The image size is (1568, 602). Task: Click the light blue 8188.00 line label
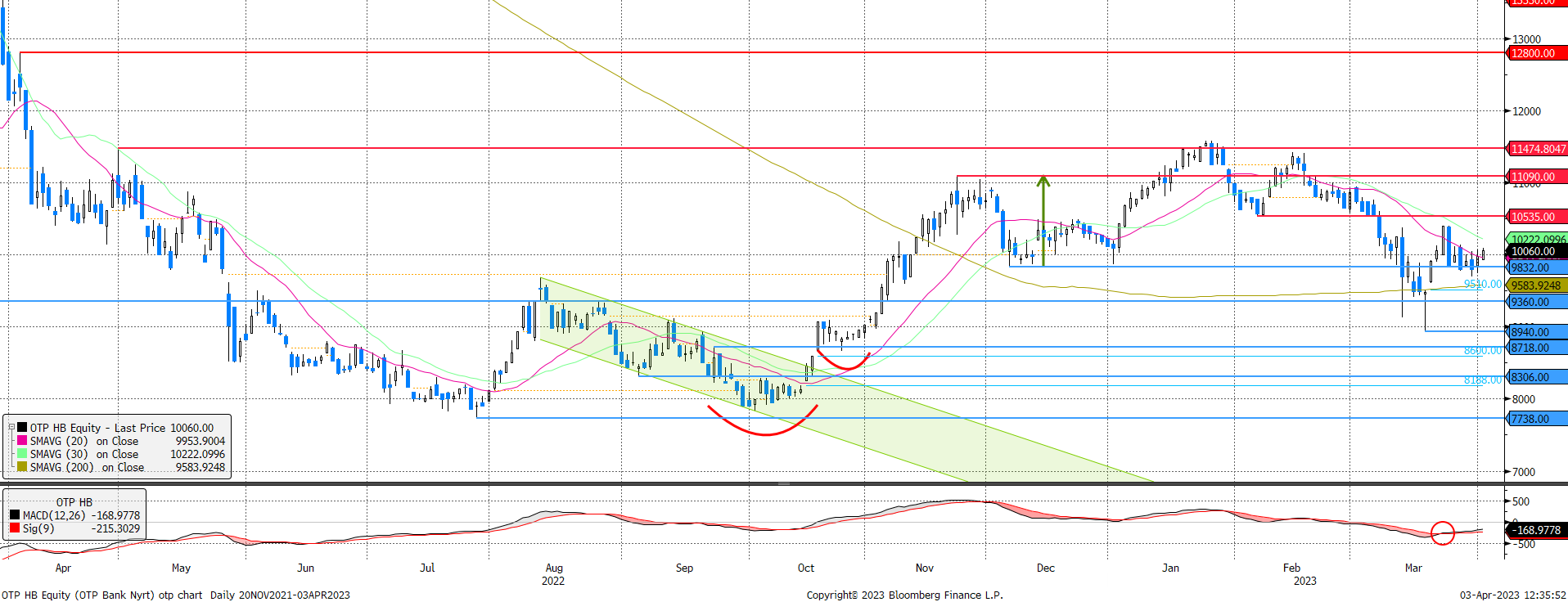tap(1483, 380)
